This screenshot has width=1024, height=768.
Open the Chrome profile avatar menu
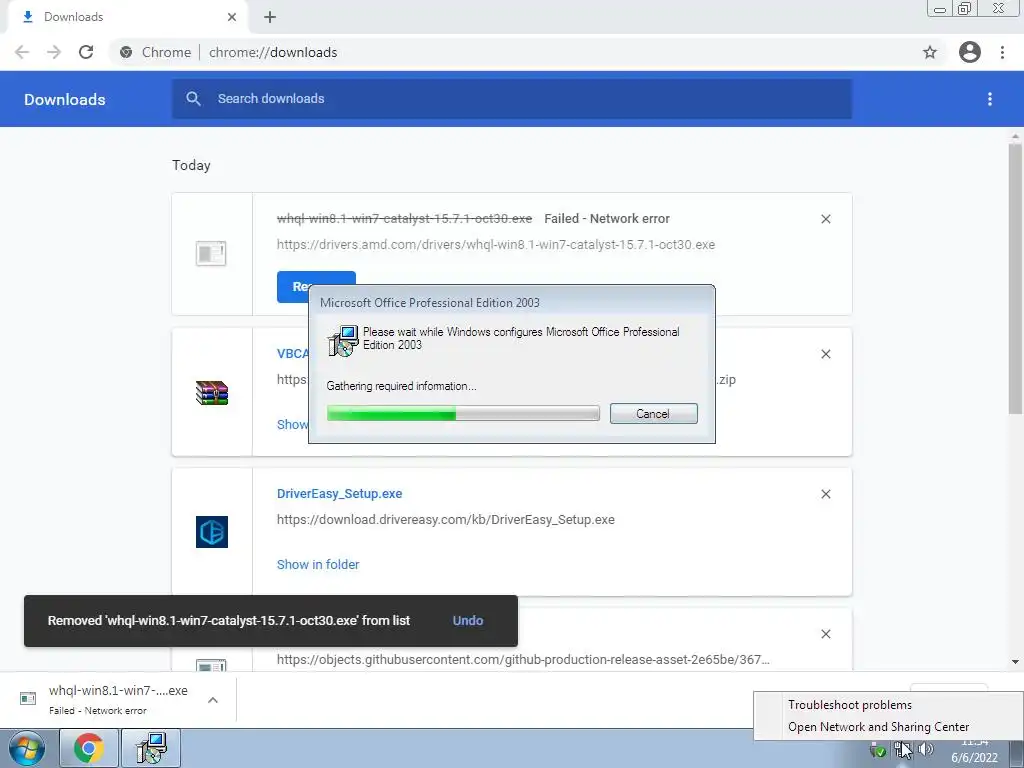[x=970, y=52]
